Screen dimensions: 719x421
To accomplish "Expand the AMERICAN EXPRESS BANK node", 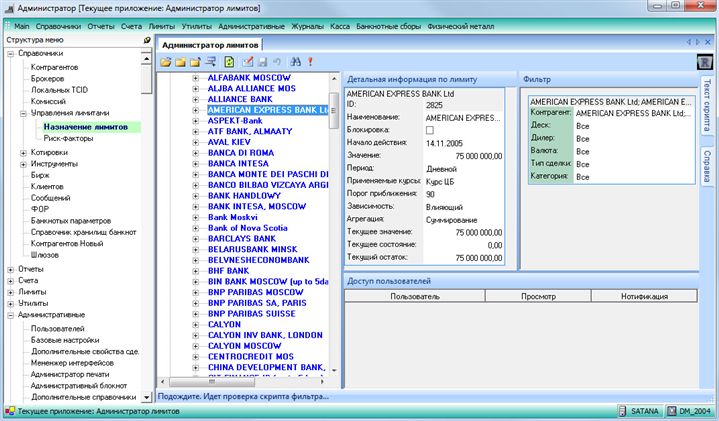I will [195, 110].
